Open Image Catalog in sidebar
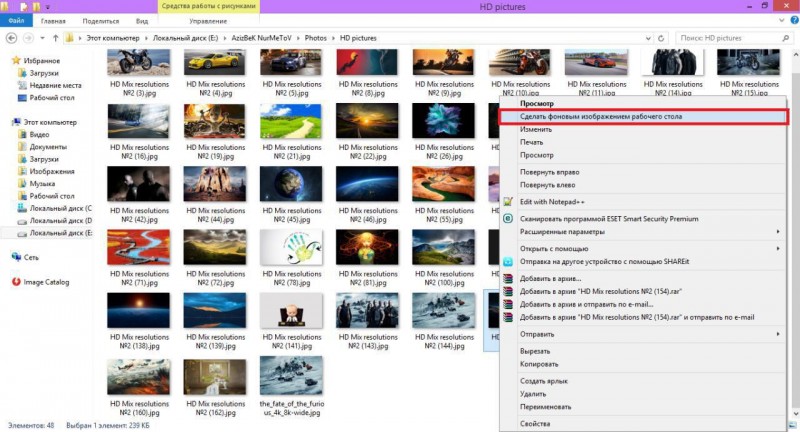Image resolution: width=800 pixels, height=432 pixels. (x=46, y=282)
